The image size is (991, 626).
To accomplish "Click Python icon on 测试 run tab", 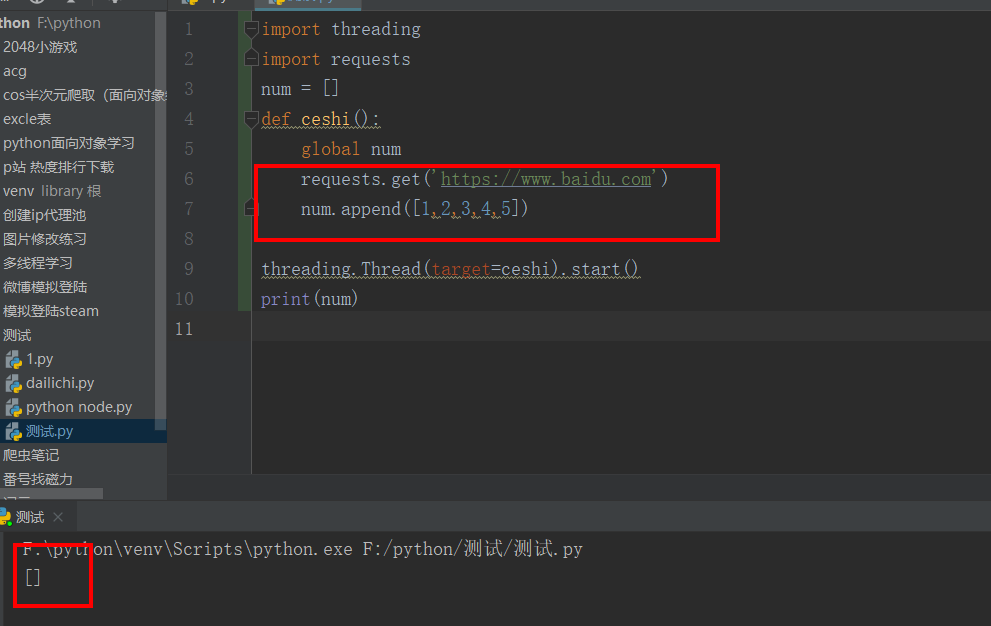I will (5, 517).
